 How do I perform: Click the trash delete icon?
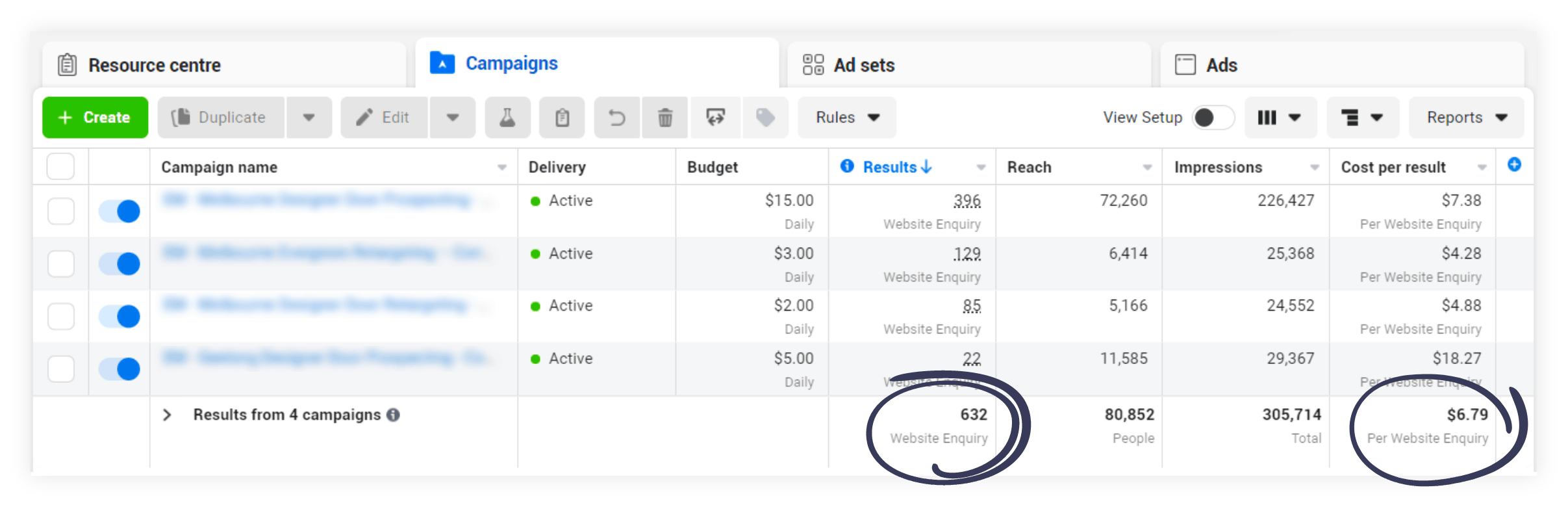pos(664,118)
